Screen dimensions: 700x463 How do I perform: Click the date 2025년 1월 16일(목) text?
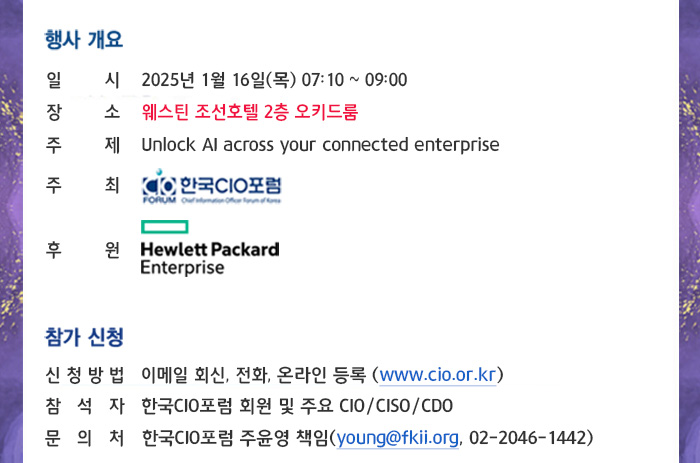[x=219, y=80]
